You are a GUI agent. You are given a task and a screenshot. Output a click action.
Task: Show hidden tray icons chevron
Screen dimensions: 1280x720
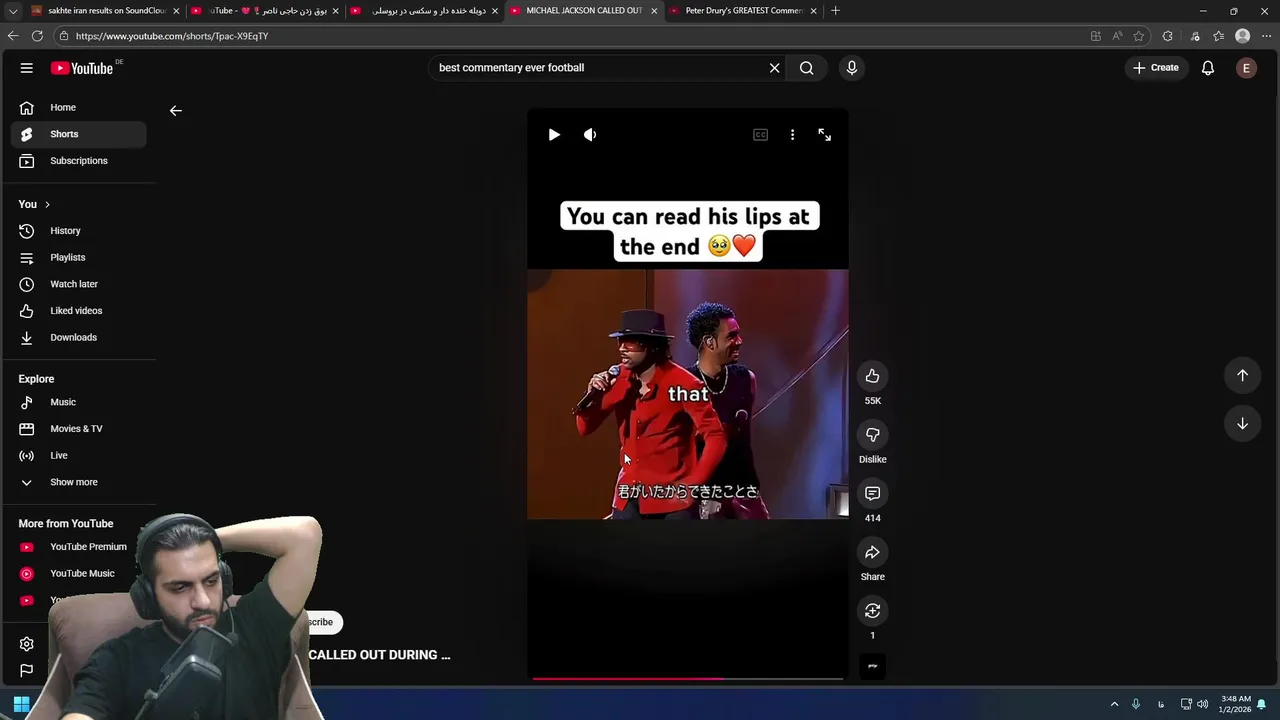[x=1114, y=704]
